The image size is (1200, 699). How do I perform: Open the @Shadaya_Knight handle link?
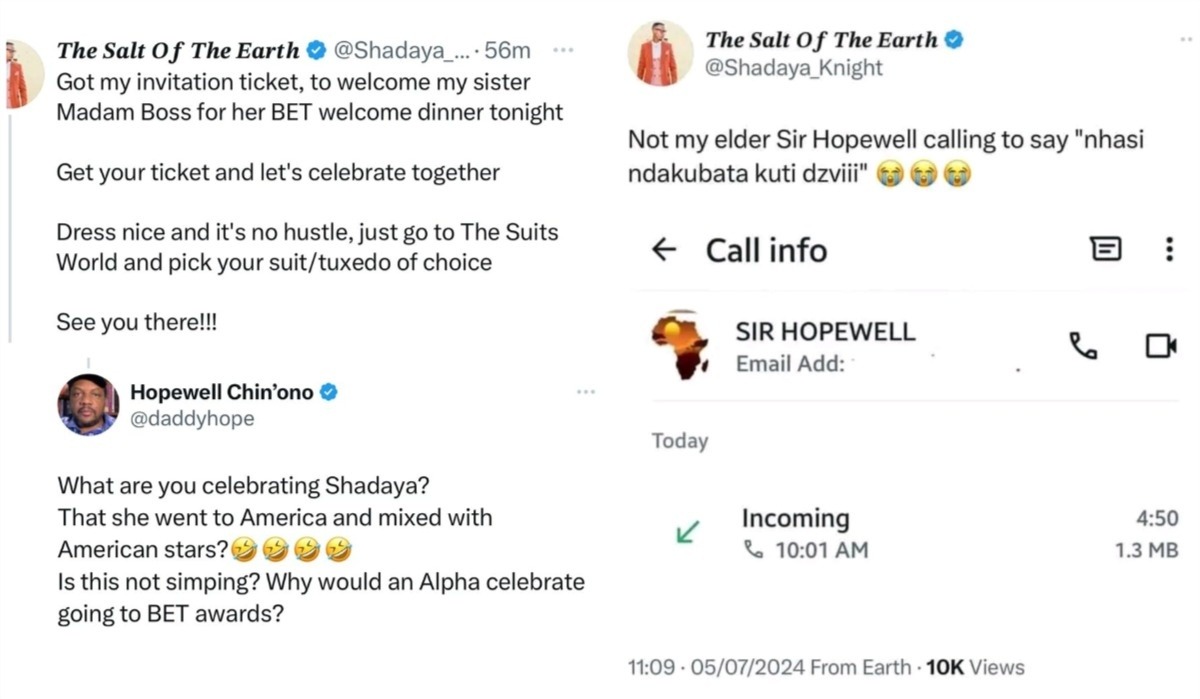794,67
